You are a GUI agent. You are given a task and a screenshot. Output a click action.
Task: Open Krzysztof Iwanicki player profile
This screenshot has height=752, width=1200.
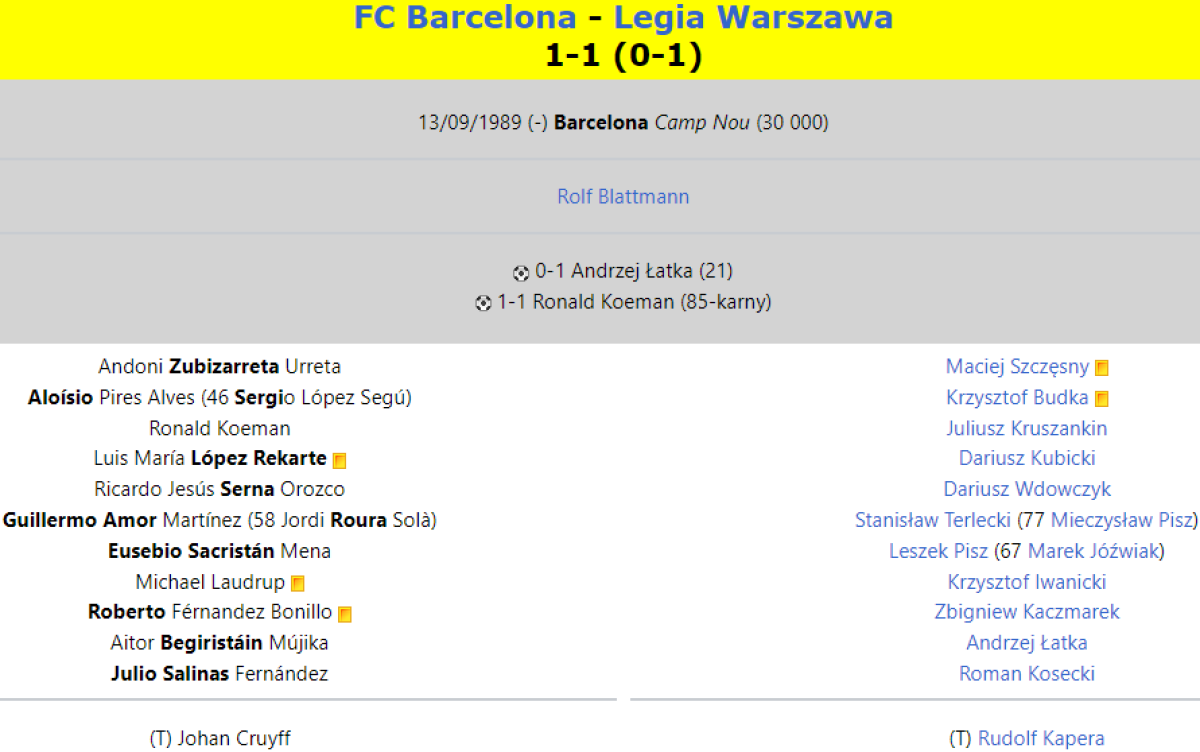click(1027, 582)
